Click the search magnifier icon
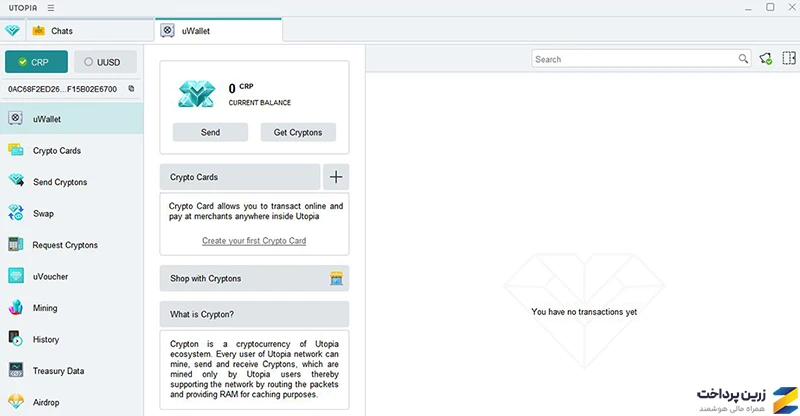800x416 pixels. 743,59
